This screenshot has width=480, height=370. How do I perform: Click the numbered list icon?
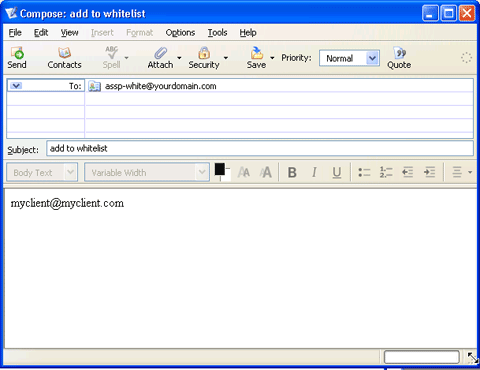[386, 172]
